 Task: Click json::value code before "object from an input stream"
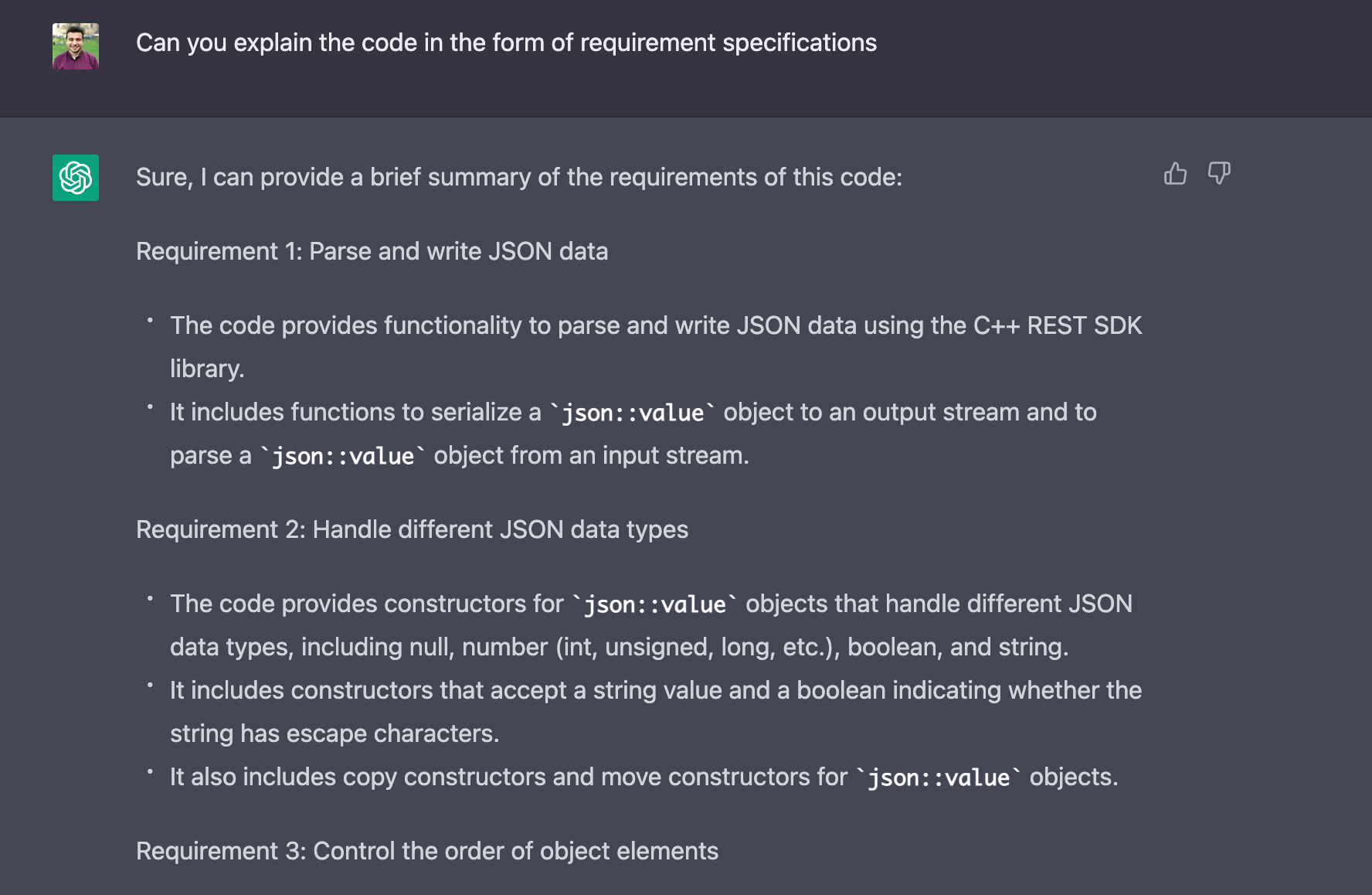pyautogui.click(x=343, y=456)
